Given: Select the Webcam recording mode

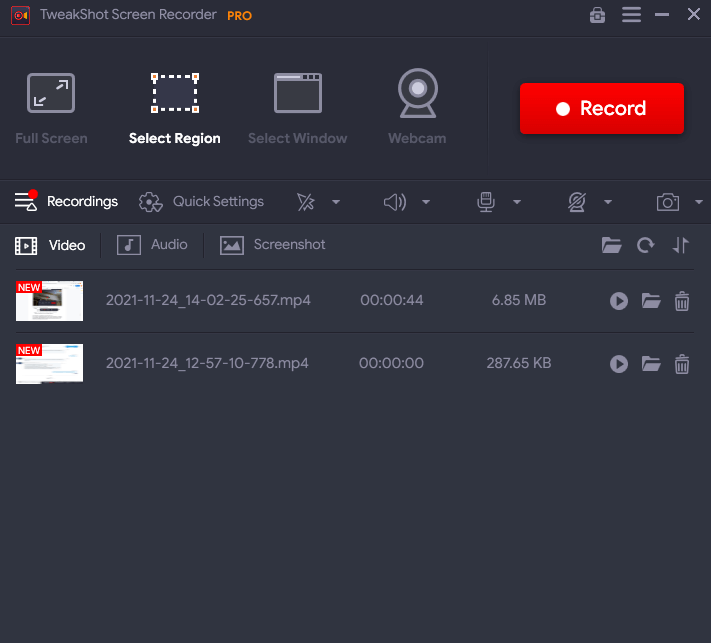Looking at the screenshot, I should click(x=417, y=108).
